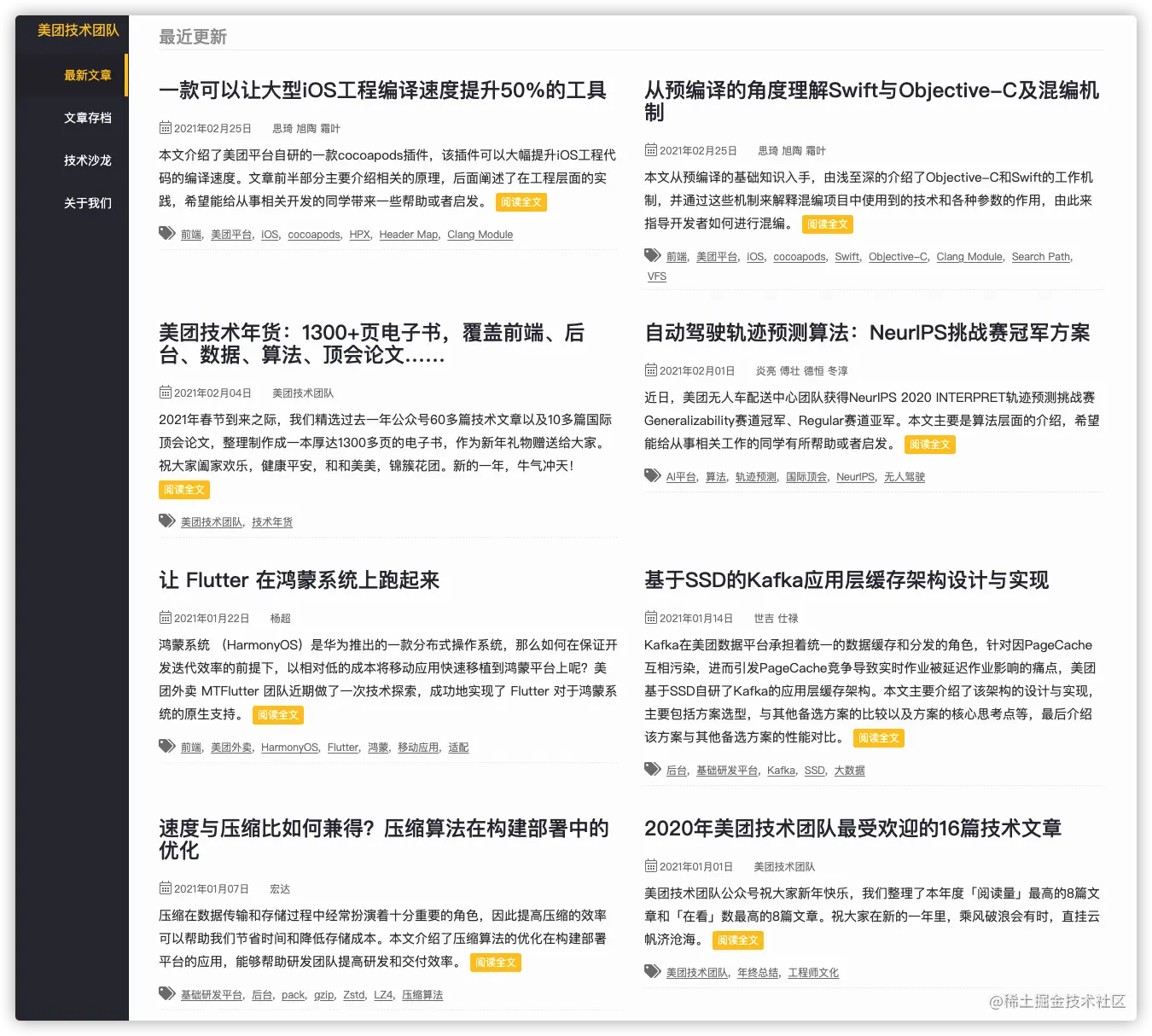Open the 文章存档 sidebar menu item
The width and height of the screenshot is (1152, 1036).
(88, 118)
